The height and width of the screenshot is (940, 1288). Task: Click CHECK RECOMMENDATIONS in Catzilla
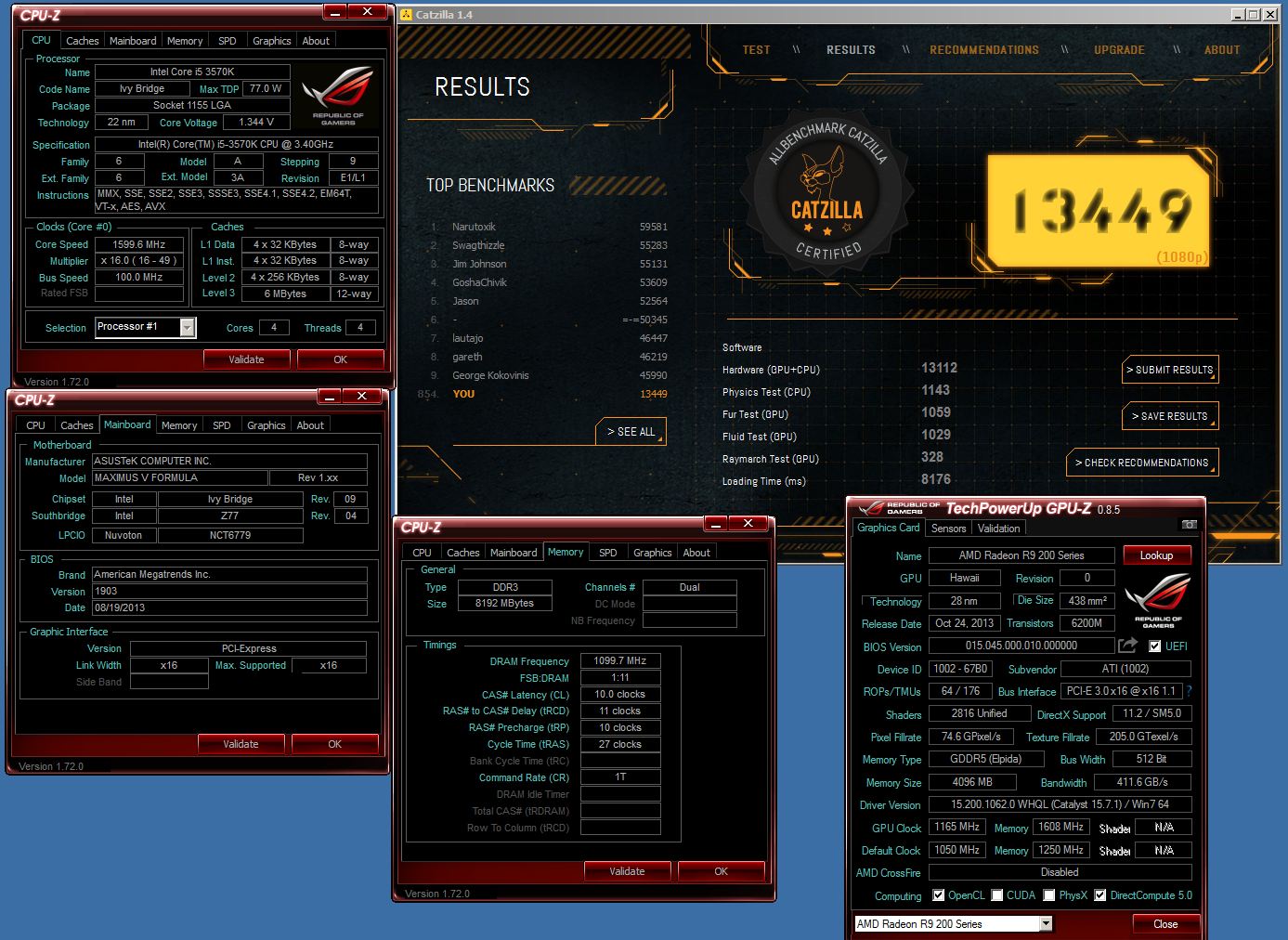1142,463
